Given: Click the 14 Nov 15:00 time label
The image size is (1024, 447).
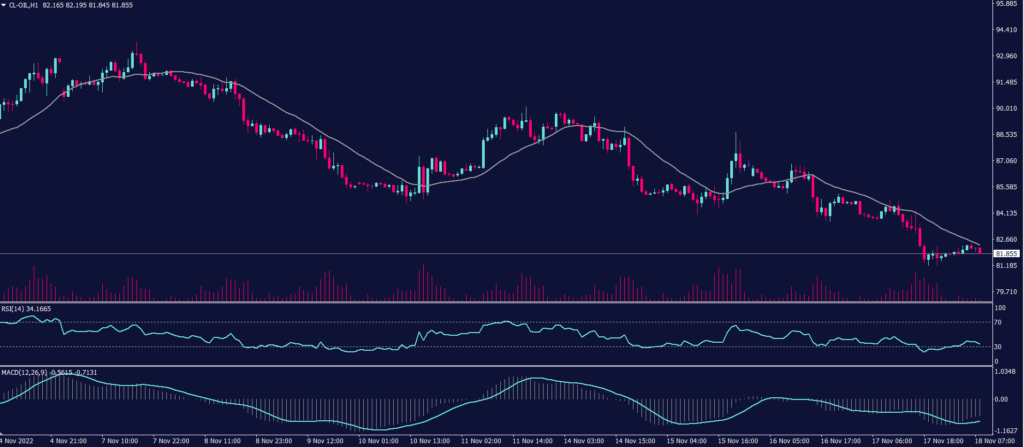Looking at the screenshot, I should pyautogui.click(x=635, y=440).
